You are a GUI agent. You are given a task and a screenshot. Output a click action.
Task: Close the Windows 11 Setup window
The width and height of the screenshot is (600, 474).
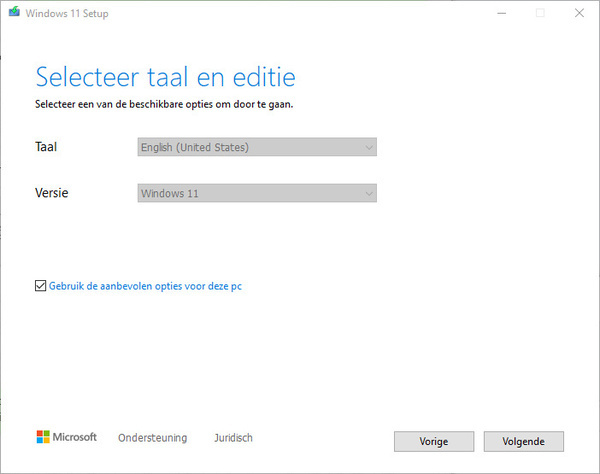pos(579,13)
